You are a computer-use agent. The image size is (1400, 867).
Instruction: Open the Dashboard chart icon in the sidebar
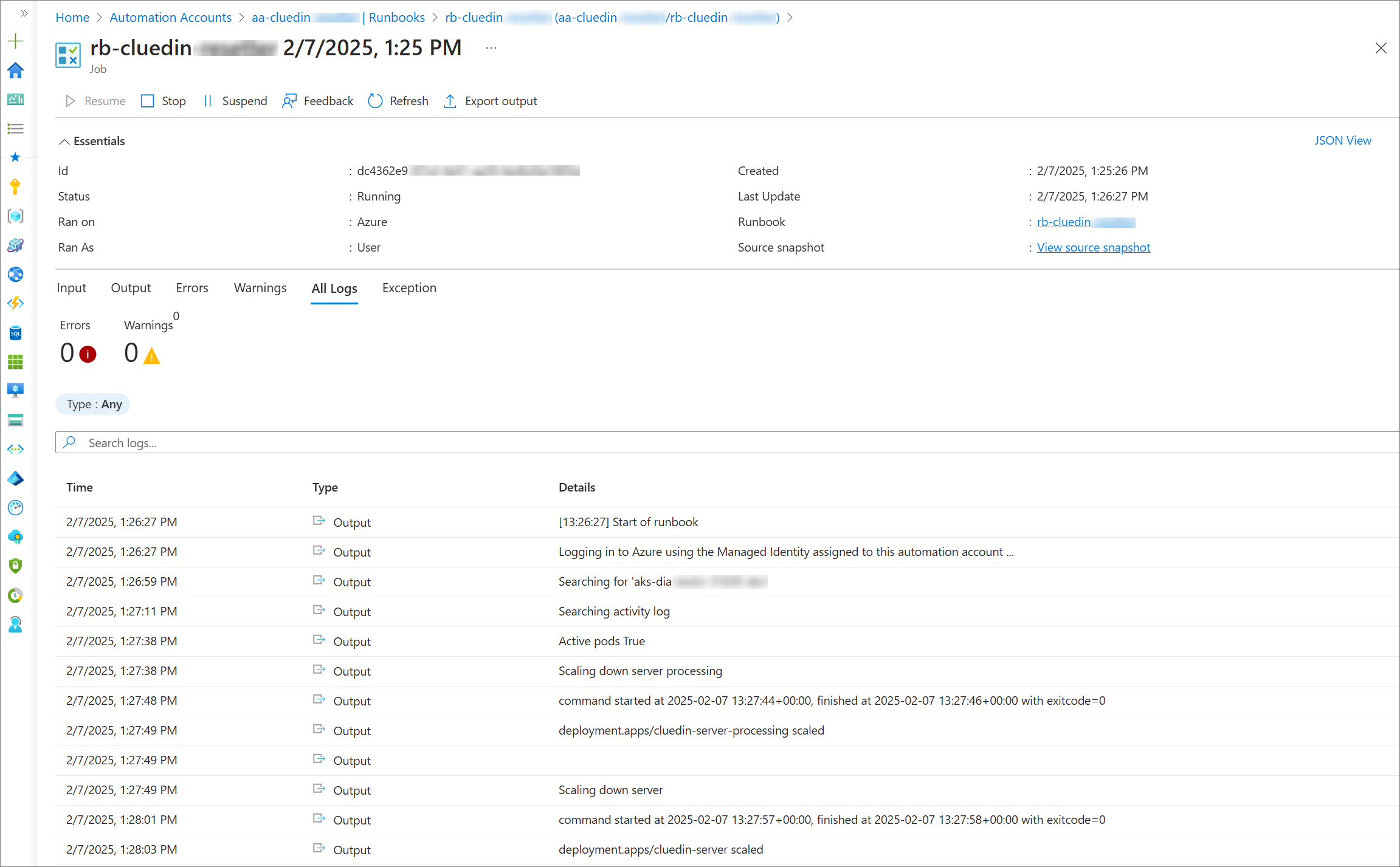tap(15, 100)
